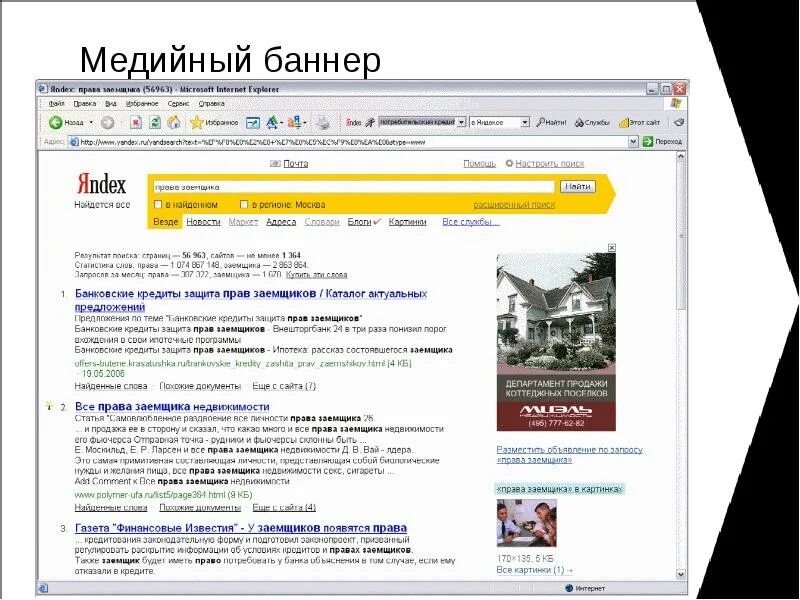Click the vertical scrollbar down arrow
Image resolution: width=800 pixels, height=600 pixels.
(681, 574)
